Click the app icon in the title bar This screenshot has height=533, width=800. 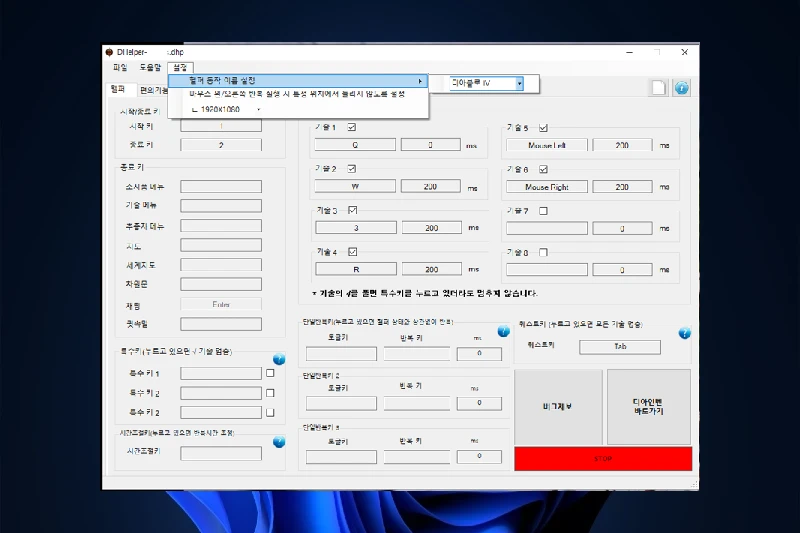[109, 52]
